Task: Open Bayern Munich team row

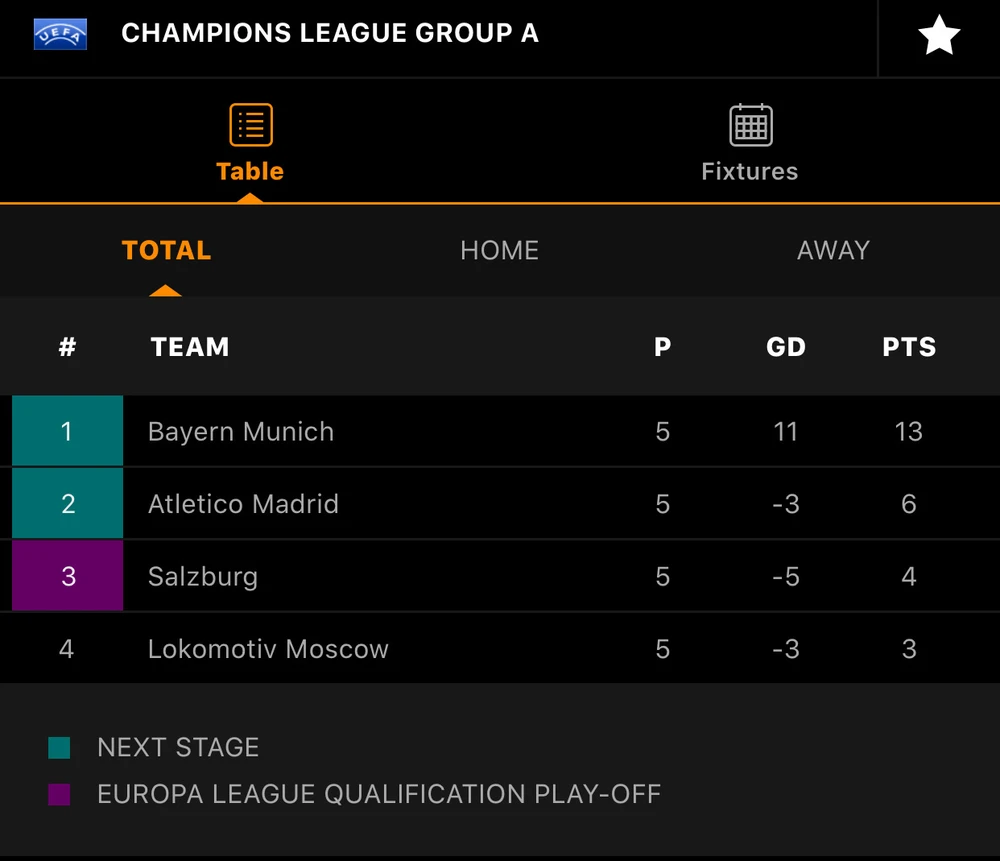Action: (241, 432)
